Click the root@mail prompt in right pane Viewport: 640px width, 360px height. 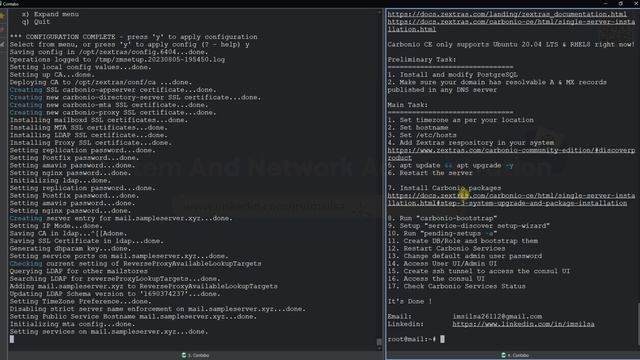pyautogui.click(x=412, y=339)
